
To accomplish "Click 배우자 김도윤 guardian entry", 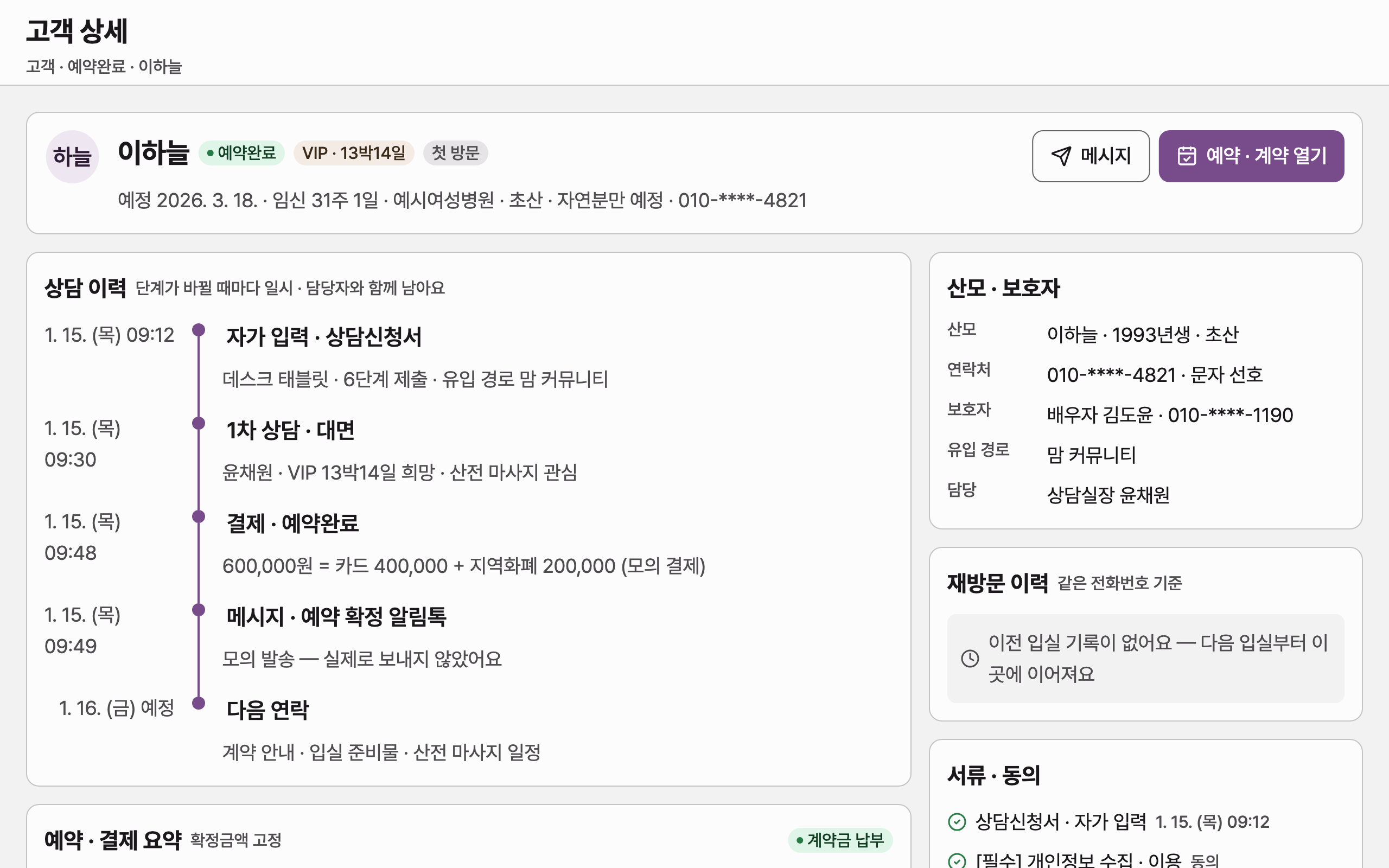I will [1170, 415].
